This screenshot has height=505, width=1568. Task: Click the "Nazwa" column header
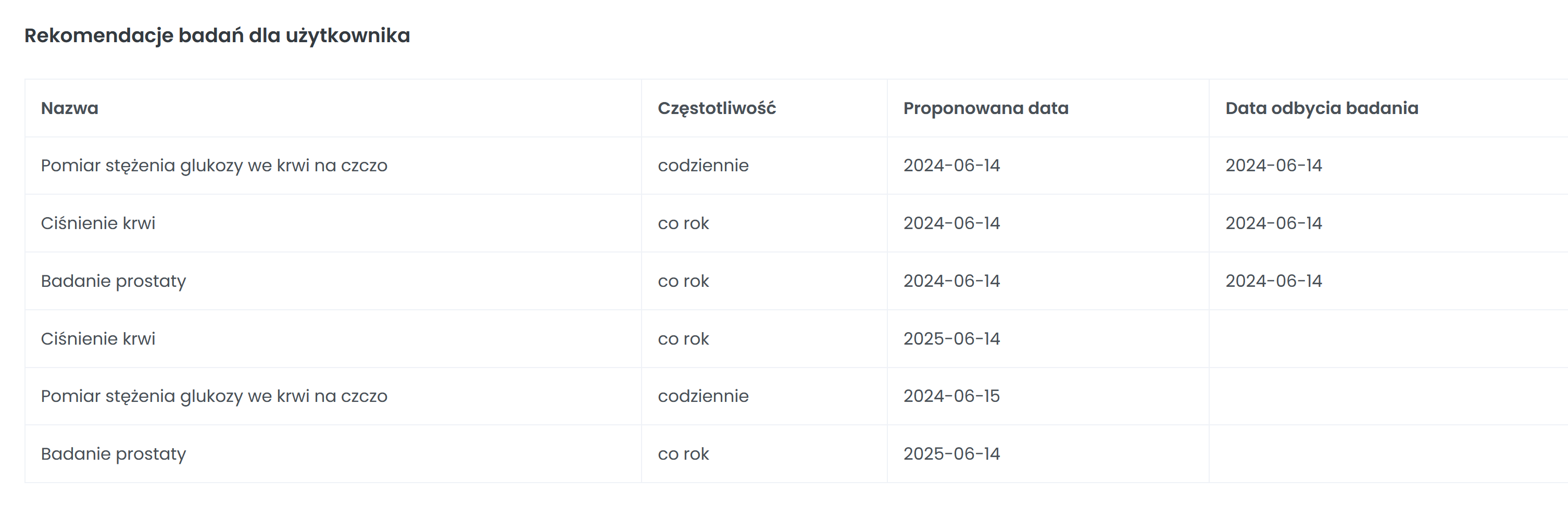[x=69, y=108]
